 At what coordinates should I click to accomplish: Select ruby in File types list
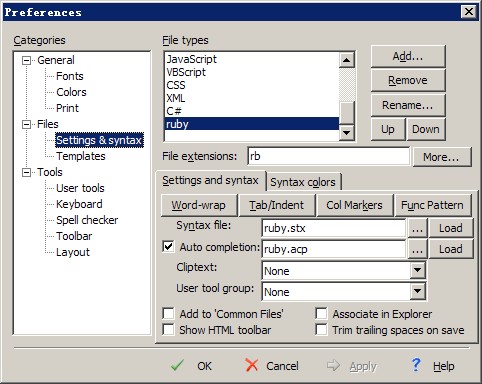(252, 124)
